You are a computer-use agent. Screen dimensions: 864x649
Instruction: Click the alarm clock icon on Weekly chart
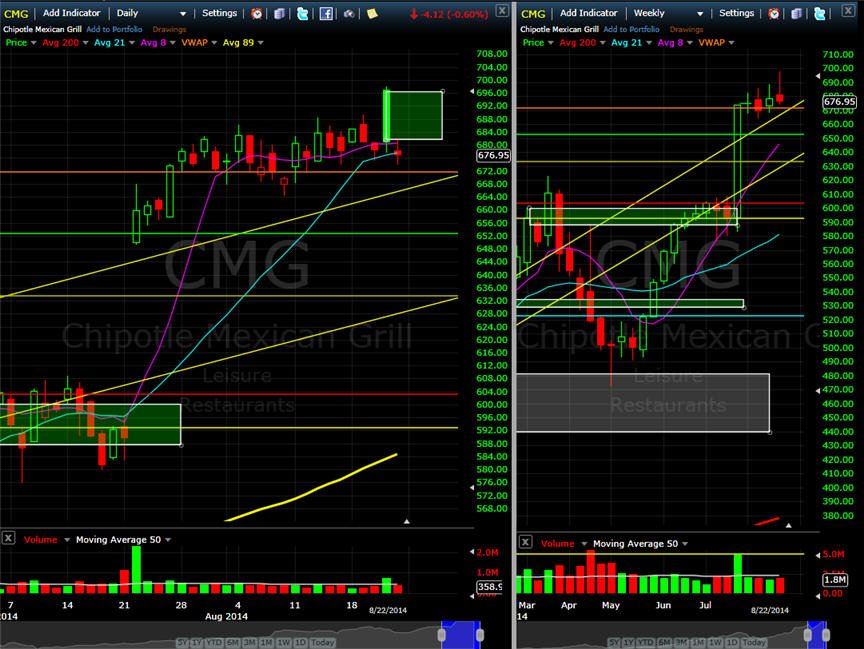click(774, 13)
